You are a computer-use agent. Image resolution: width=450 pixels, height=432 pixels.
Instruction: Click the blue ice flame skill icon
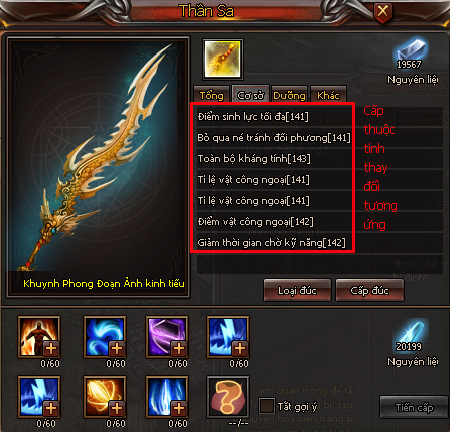(167, 397)
